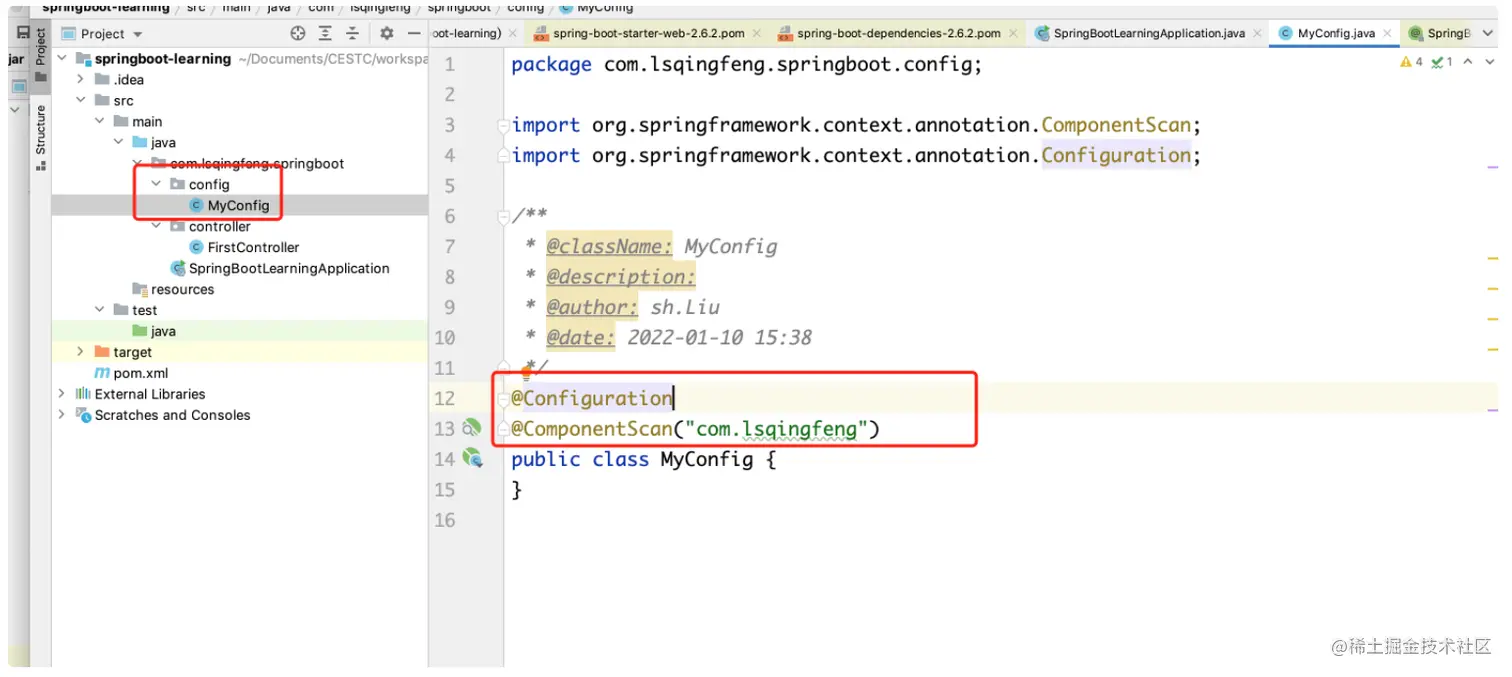The height and width of the screenshot is (677, 1512).
Task: Click MyConfig class name on line 14
Action: (707, 459)
